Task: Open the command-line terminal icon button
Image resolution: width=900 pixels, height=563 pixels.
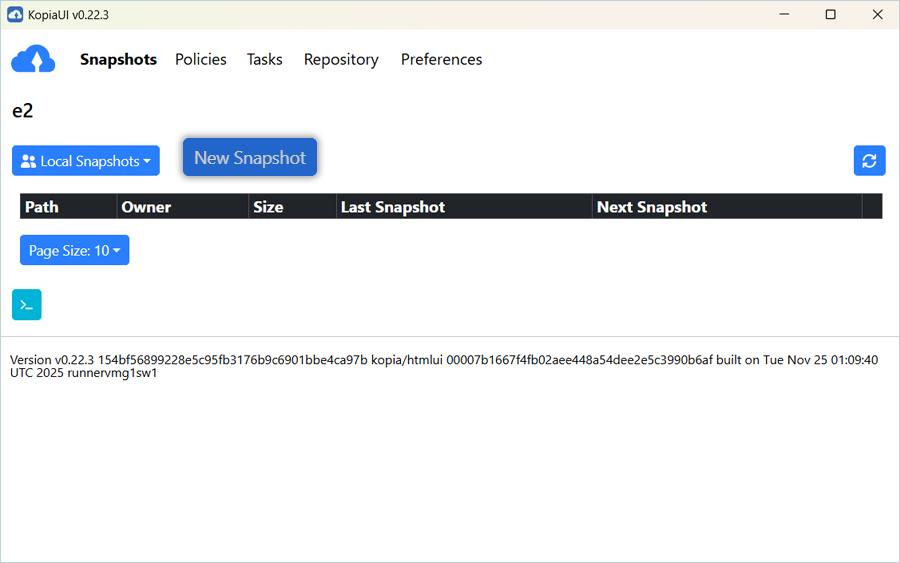Action: [x=27, y=305]
